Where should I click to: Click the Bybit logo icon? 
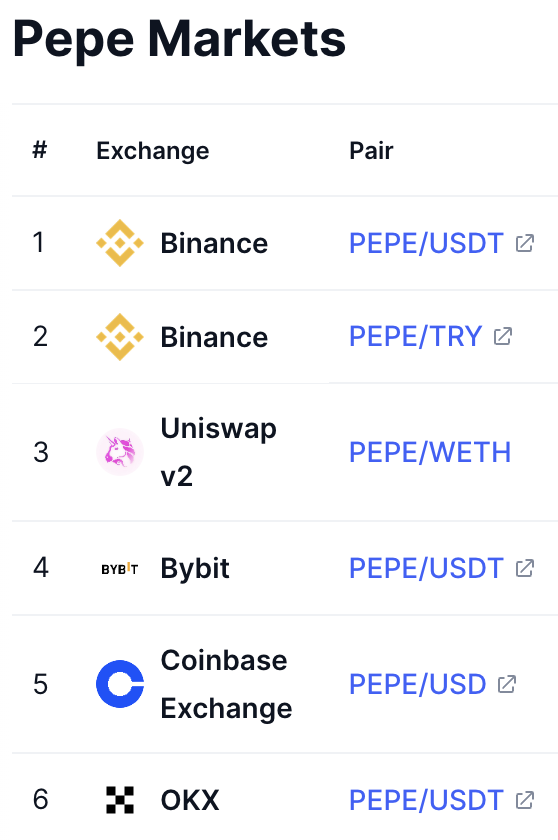click(x=120, y=568)
